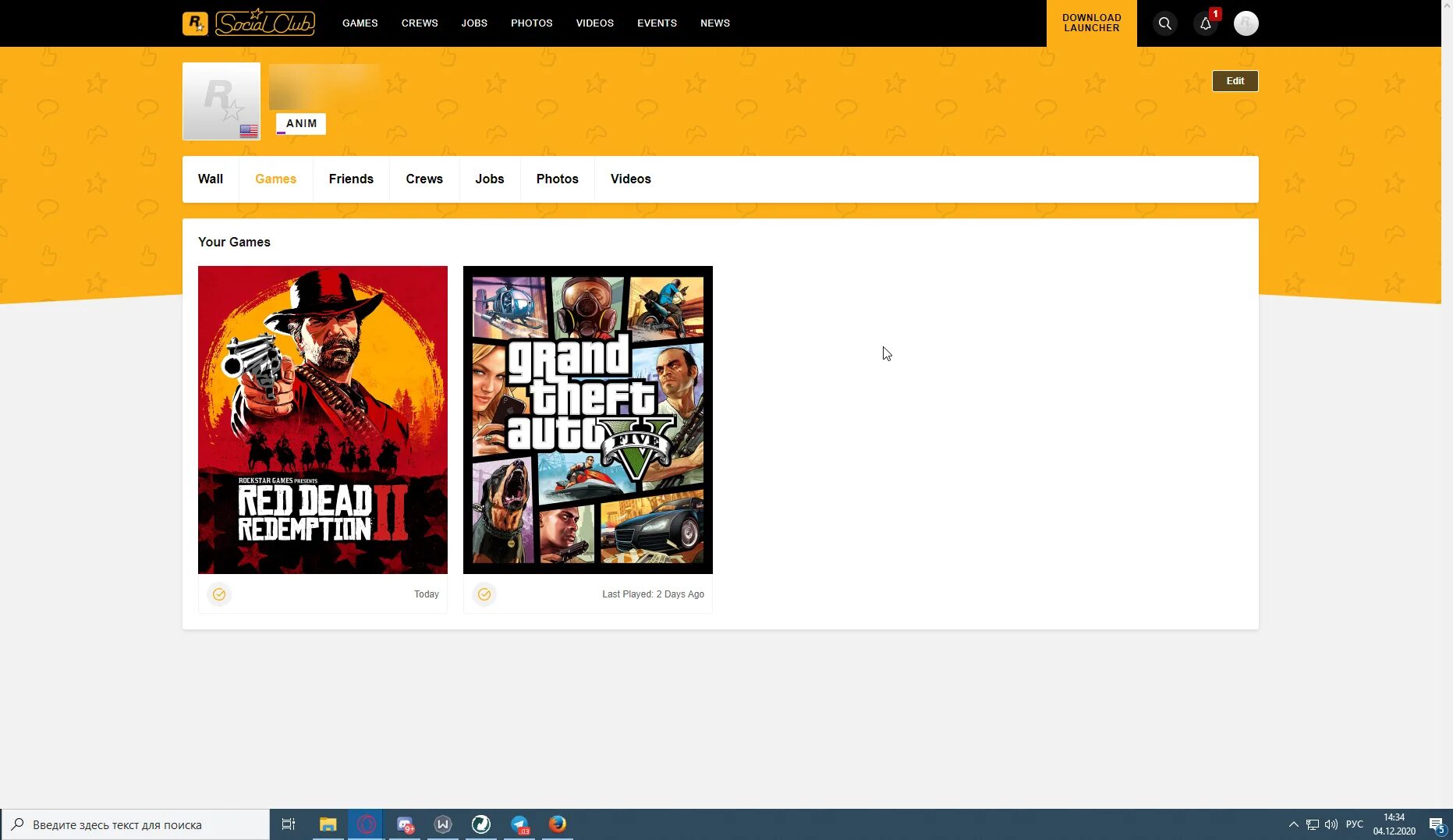Open the volume speaker tray icon
Image resolution: width=1453 pixels, height=840 pixels.
1331,824
